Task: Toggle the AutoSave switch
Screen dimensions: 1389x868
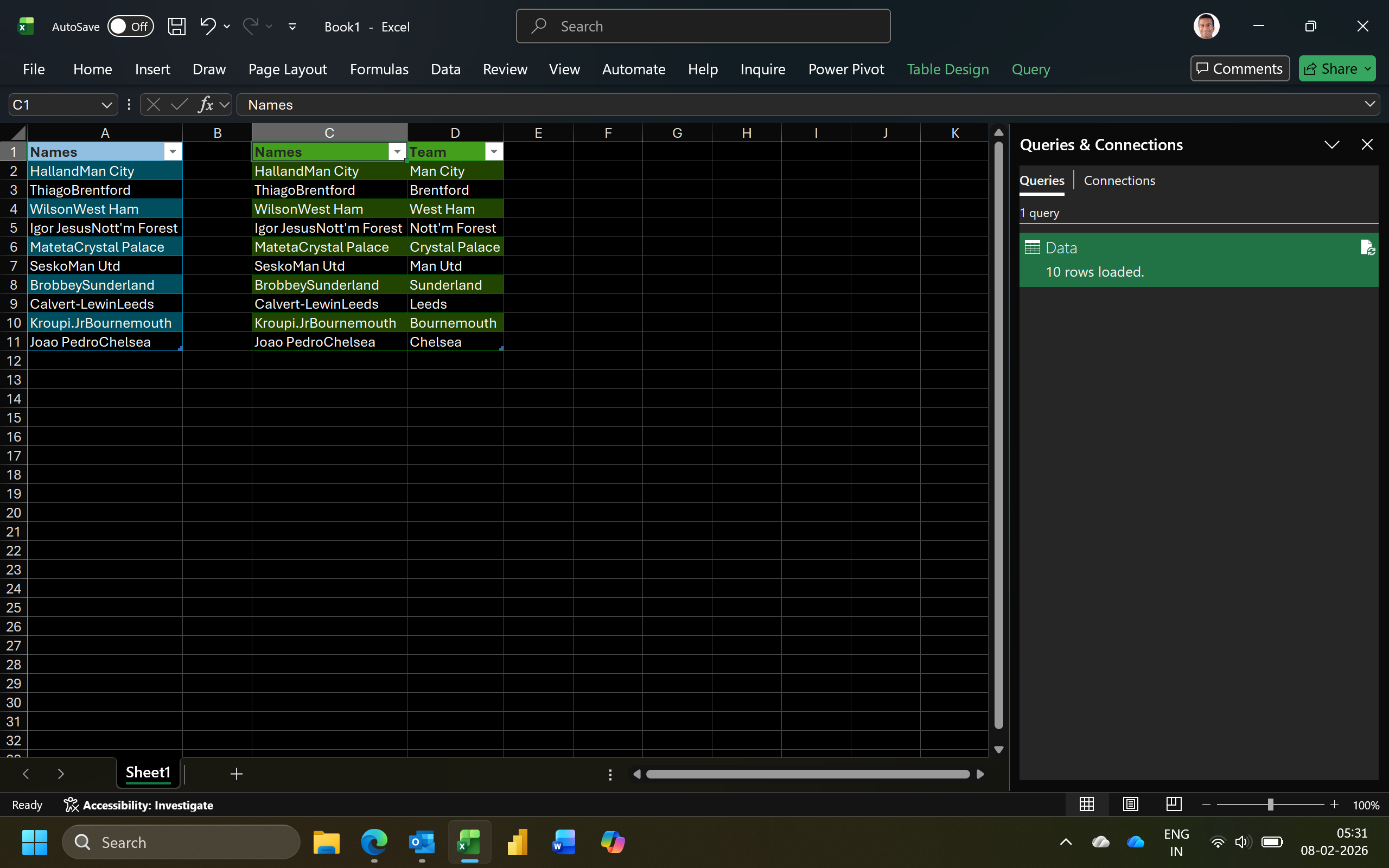Action: (130, 27)
